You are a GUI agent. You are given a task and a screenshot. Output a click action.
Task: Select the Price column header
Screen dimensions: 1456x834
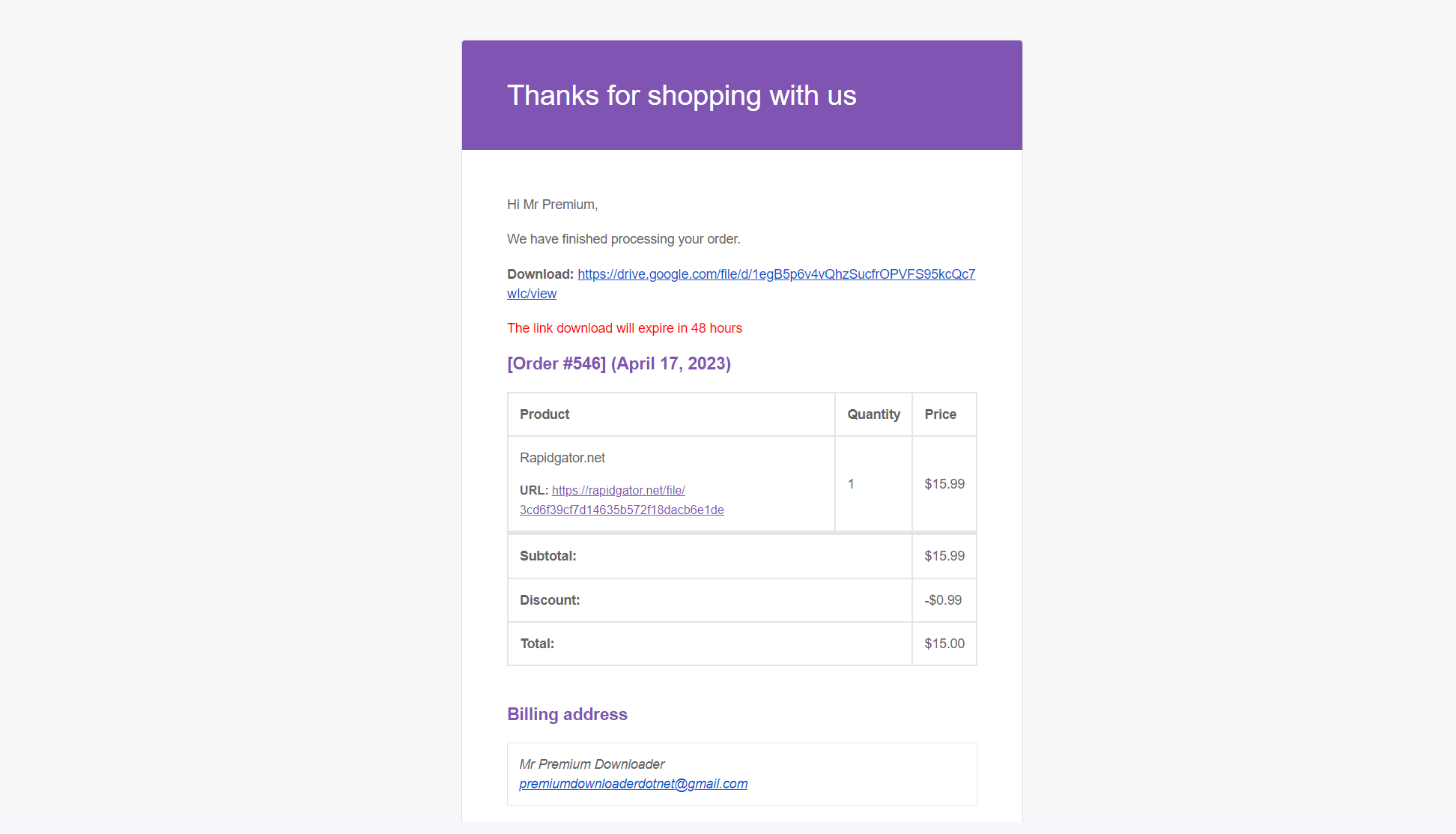coord(940,414)
